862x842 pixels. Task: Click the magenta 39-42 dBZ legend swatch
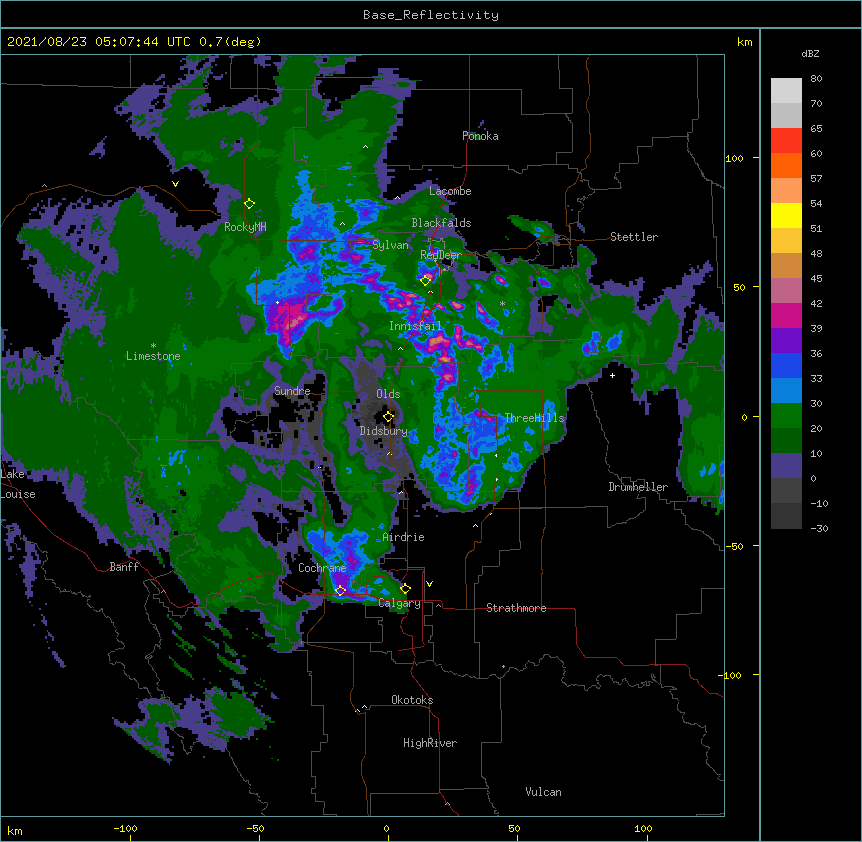[786, 315]
